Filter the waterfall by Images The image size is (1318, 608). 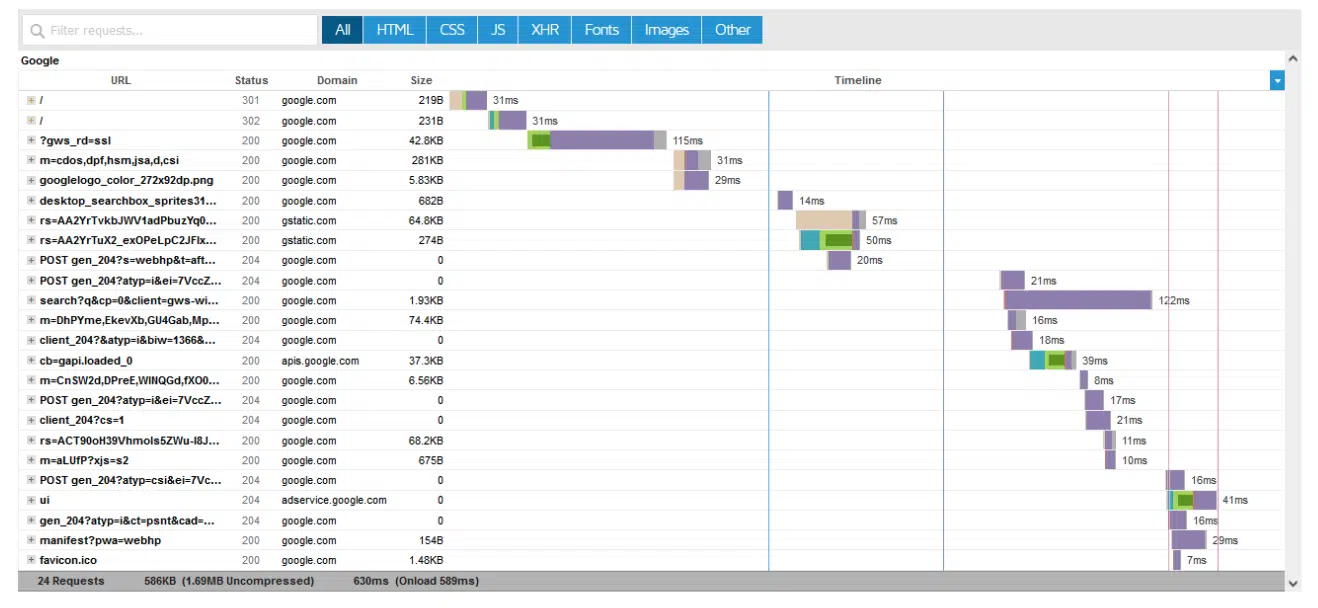tap(667, 30)
